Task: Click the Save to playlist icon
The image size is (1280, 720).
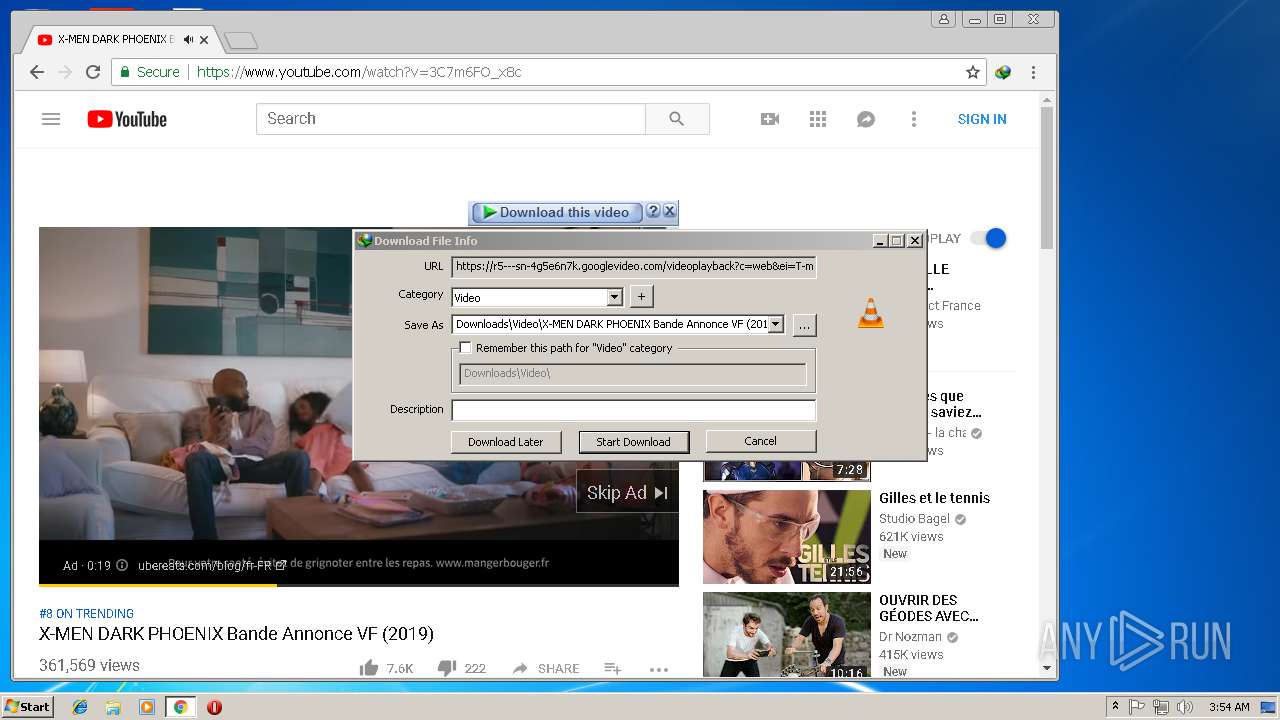Action: (613, 668)
